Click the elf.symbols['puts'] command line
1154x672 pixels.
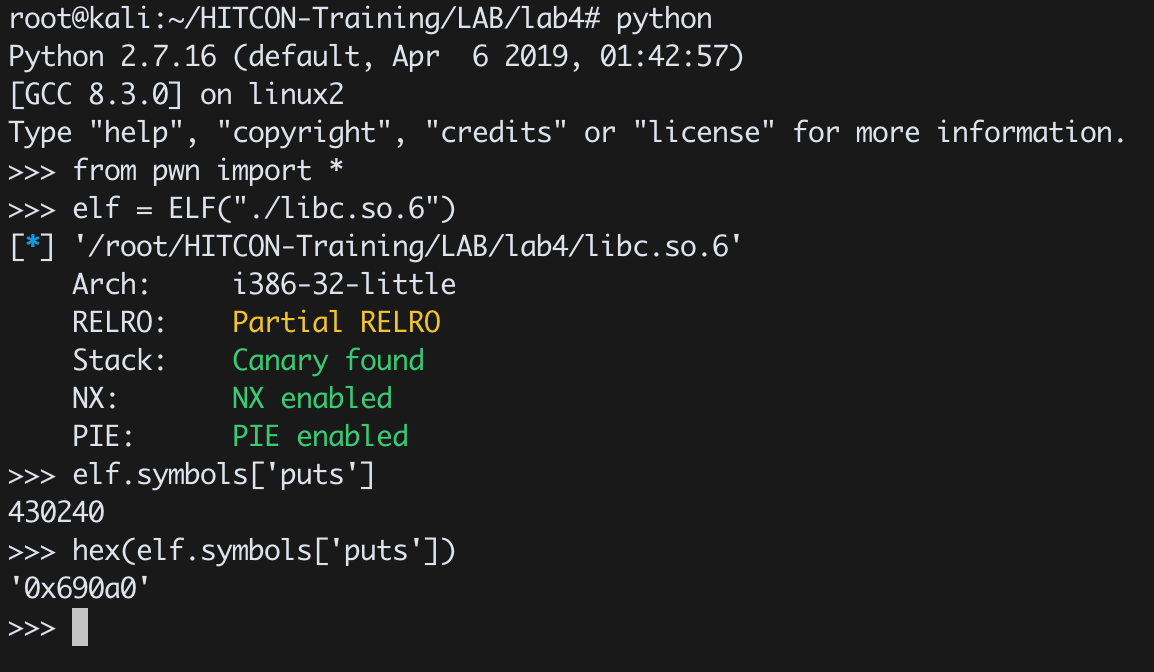tap(224, 475)
